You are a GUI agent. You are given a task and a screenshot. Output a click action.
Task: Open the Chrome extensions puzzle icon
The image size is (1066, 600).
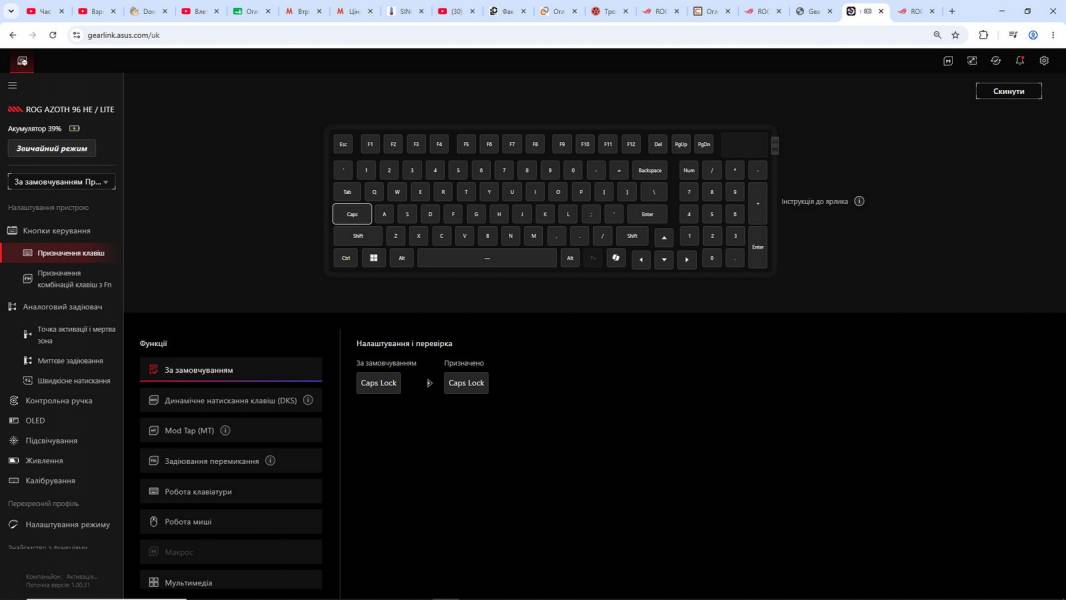983,35
